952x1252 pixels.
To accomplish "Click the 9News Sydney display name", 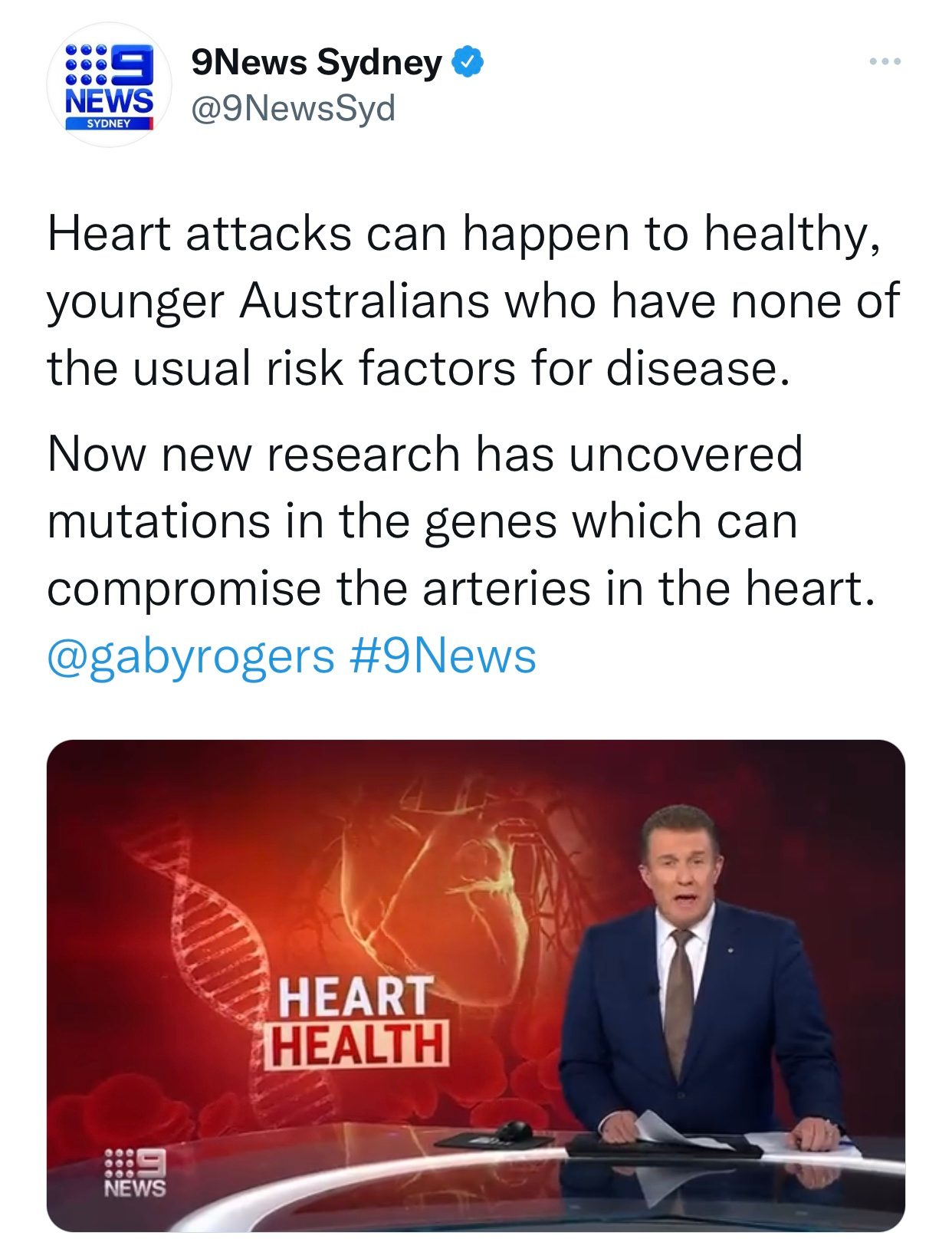I will (317, 63).
